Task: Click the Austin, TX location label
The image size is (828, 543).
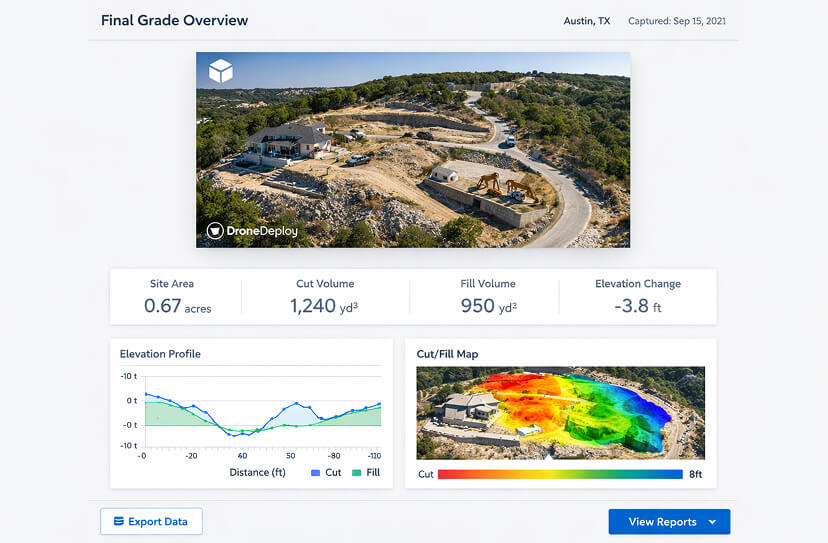Action: tap(587, 21)
